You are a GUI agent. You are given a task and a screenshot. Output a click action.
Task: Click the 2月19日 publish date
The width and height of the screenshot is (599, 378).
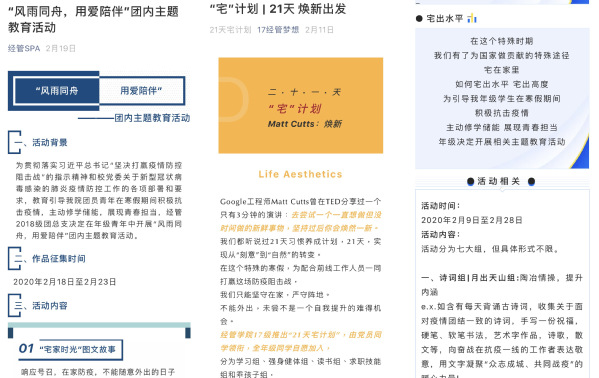click(x=61, y=49)
